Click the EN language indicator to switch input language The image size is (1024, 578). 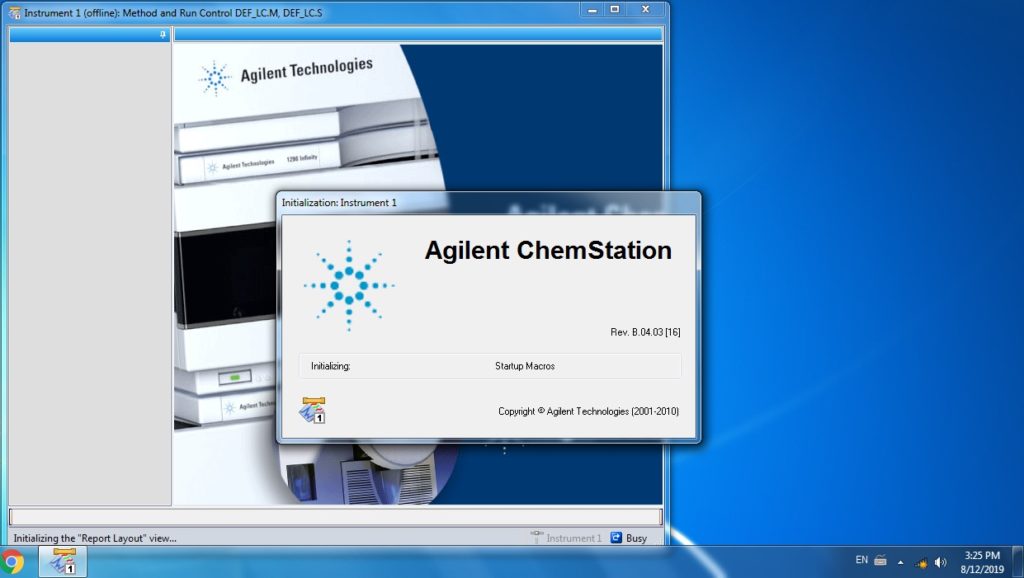click(862, 560)
